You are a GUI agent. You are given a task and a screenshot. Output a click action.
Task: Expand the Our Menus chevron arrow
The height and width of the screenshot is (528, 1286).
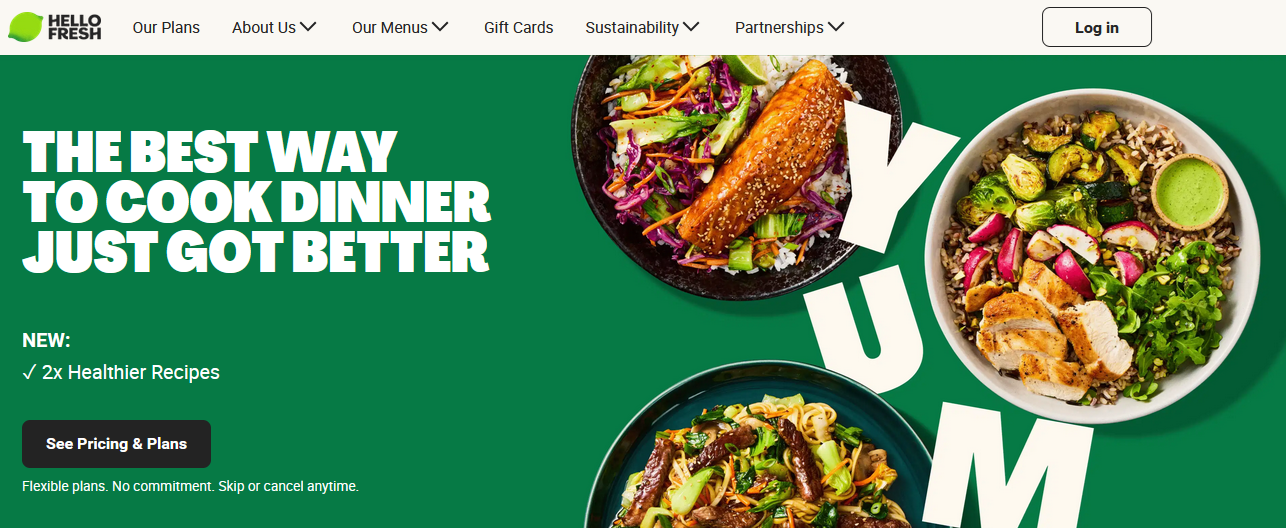coord(440,27)
